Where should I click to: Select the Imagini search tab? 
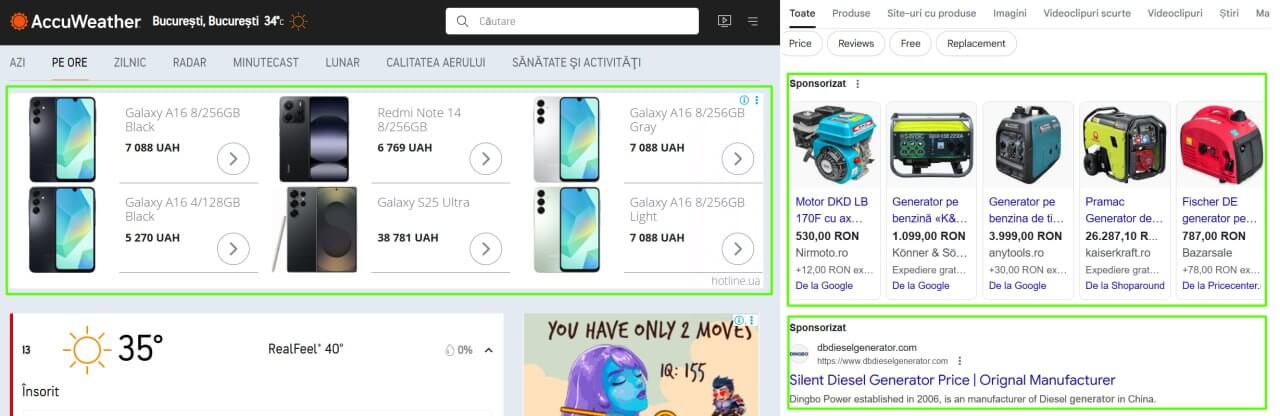pos(1010,13)
